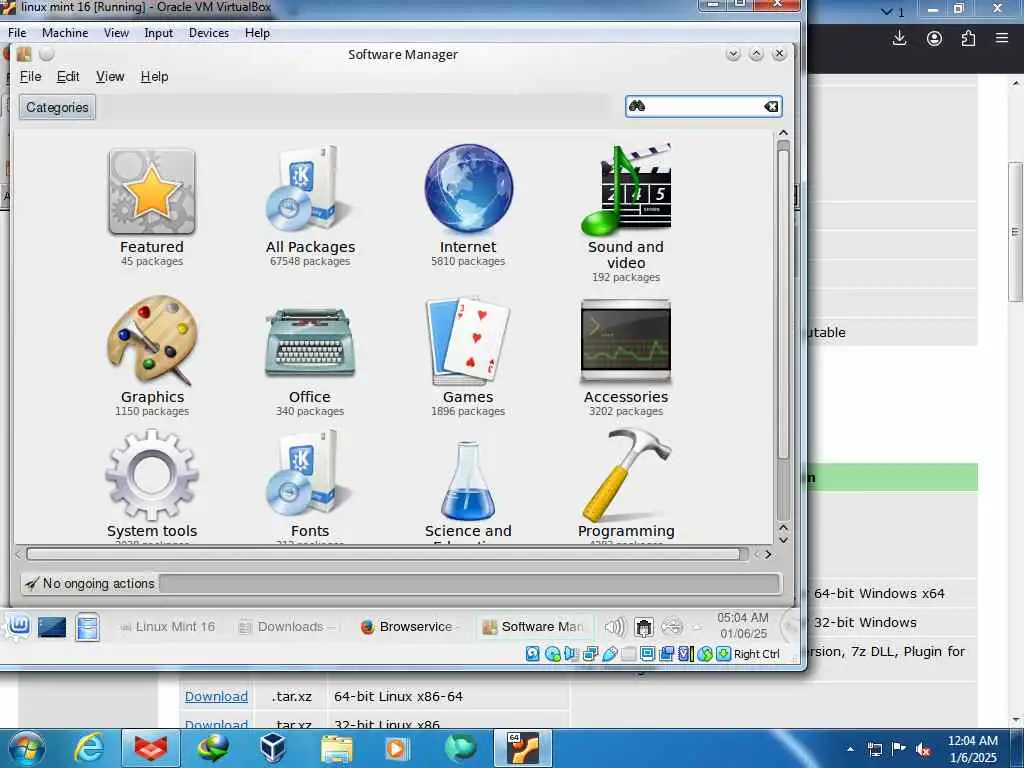The width and height of the screenshot is (1024, 768).
Task: Open the Graphics palette category
Action: click(x=152, y=356)
